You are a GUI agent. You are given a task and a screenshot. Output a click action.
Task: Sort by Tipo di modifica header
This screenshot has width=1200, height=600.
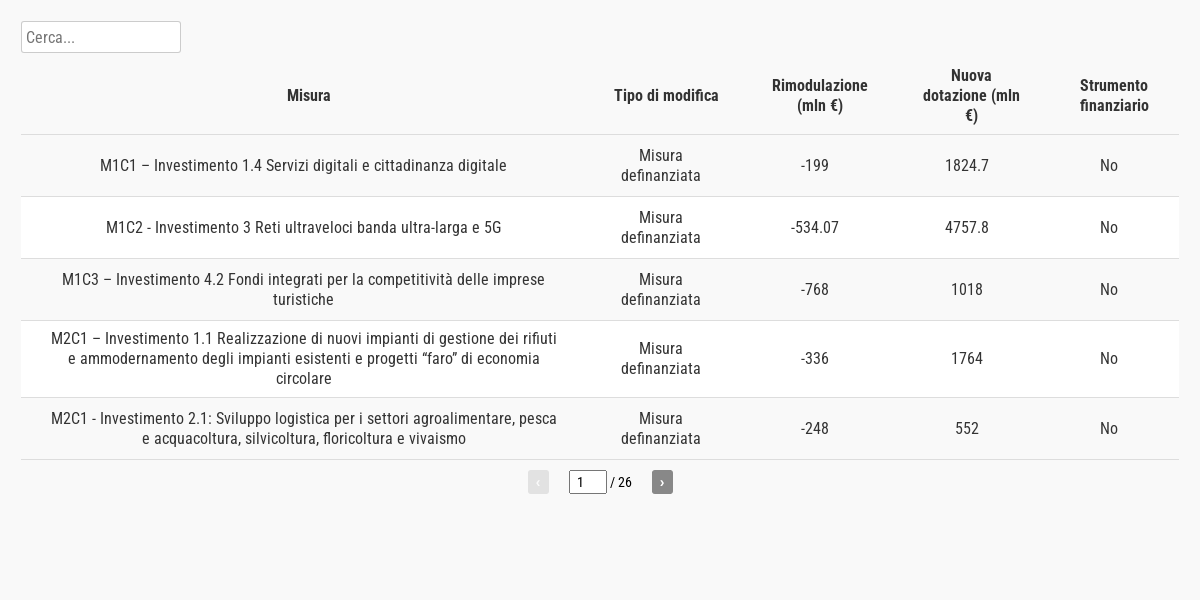[x=666, y=96]
